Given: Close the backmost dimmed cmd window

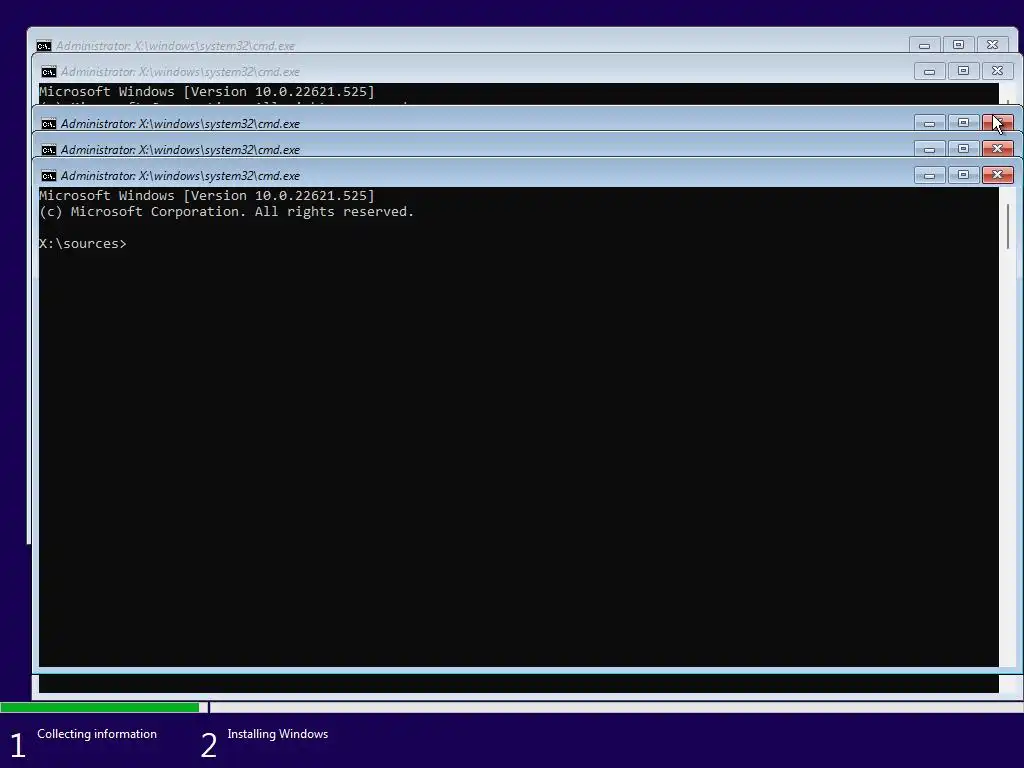Looking at the screenshot, I should (992, 45).
